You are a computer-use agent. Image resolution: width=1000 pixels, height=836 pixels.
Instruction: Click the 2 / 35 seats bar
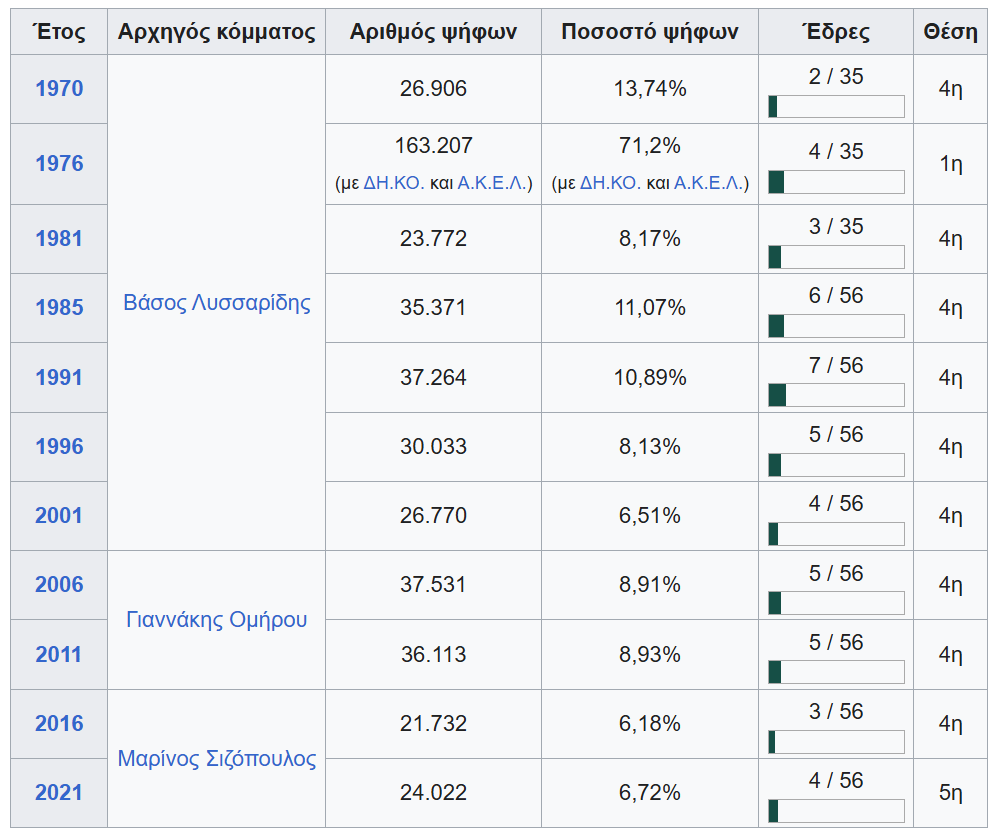pos(836,107)
